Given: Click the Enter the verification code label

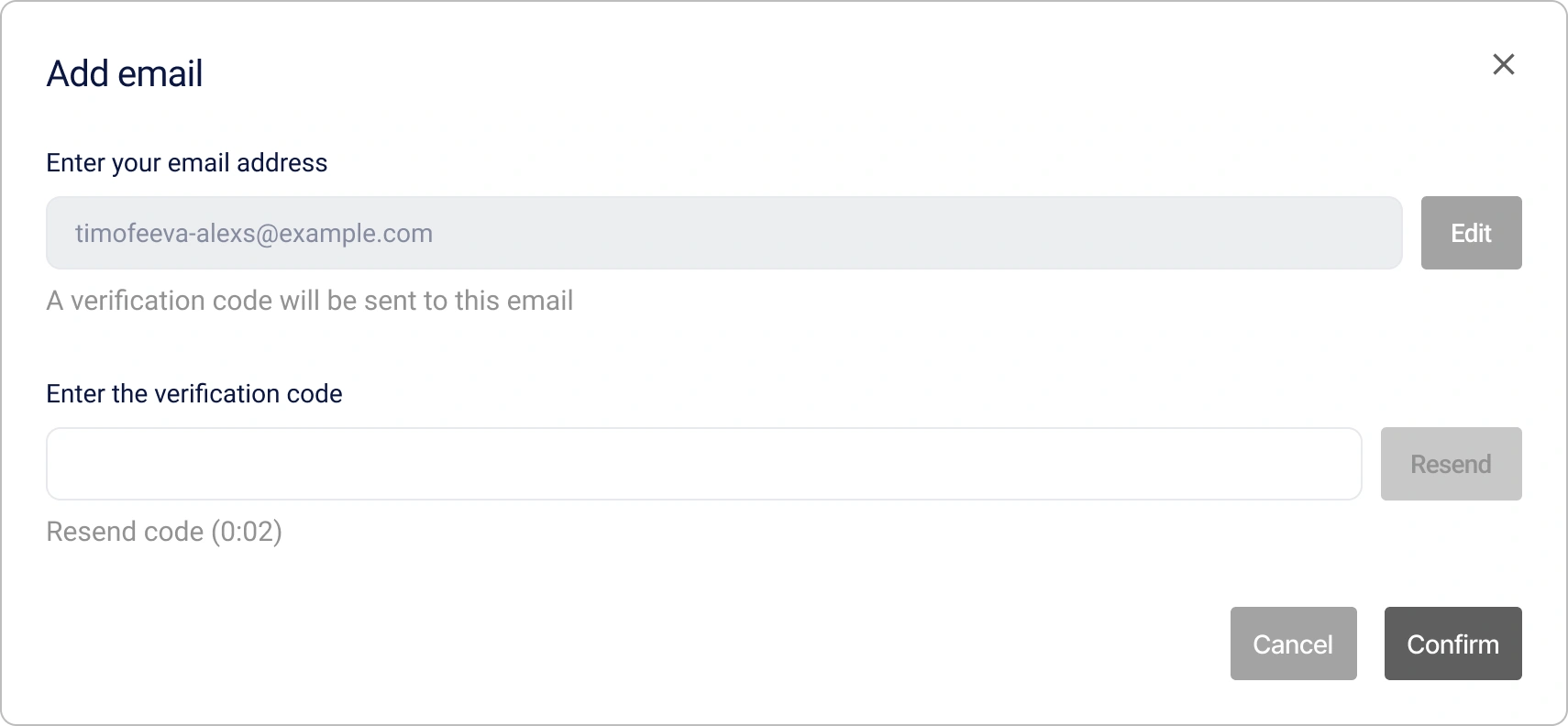Looking at the screenshot, I should click(x=194, y=393).
